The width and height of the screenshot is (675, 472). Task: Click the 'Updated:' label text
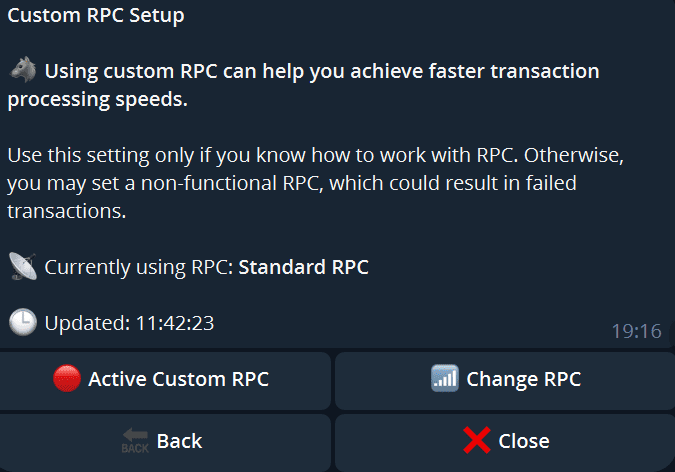click(x=87, y=323)
